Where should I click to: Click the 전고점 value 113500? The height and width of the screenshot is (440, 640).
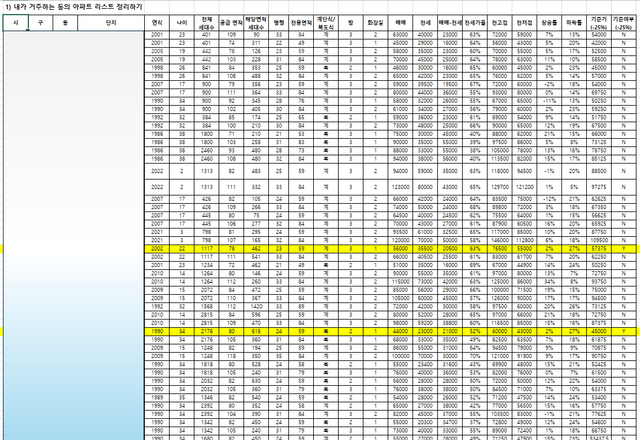500,159
